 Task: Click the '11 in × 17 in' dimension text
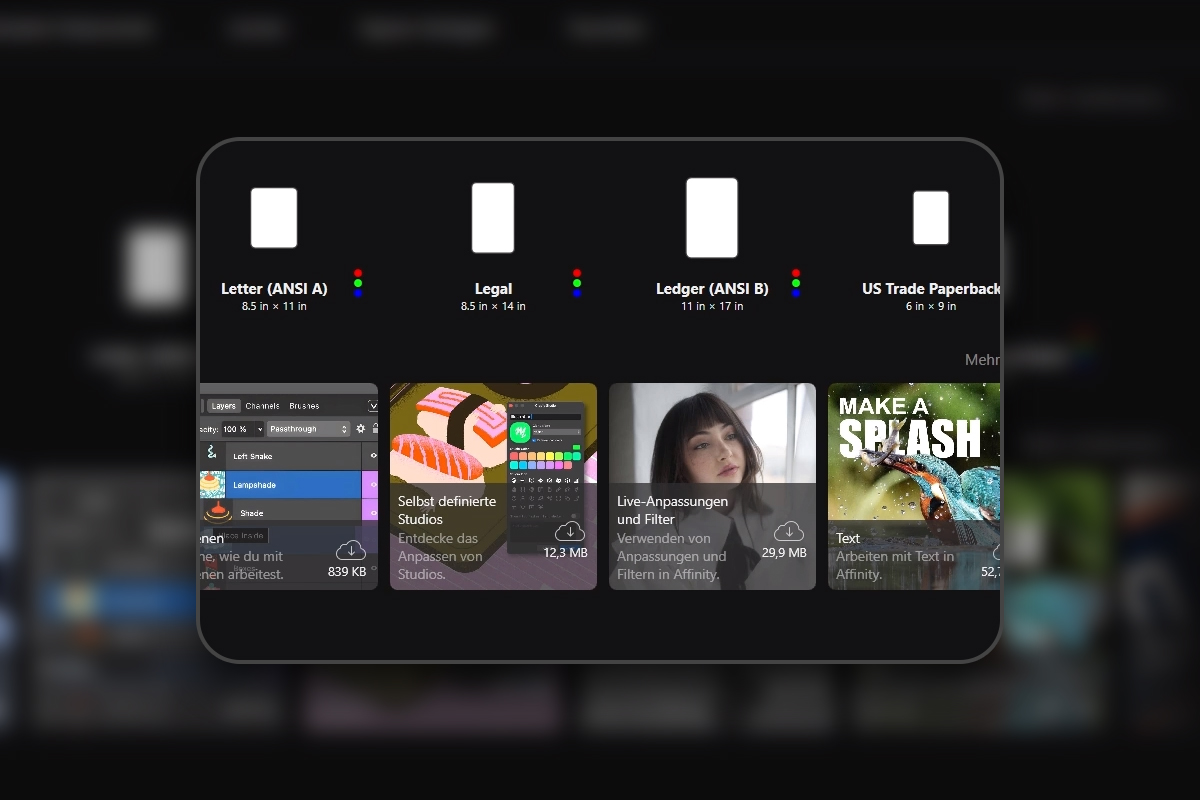[x=712, y=306]
